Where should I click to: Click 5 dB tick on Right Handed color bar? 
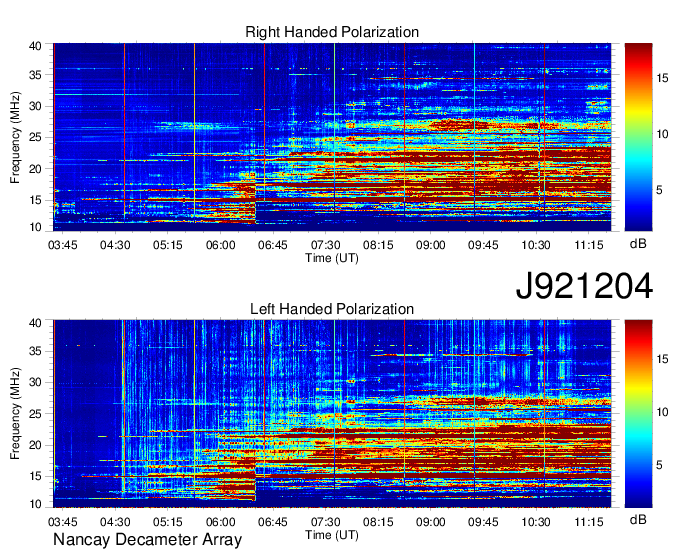(x=660, y=190)
